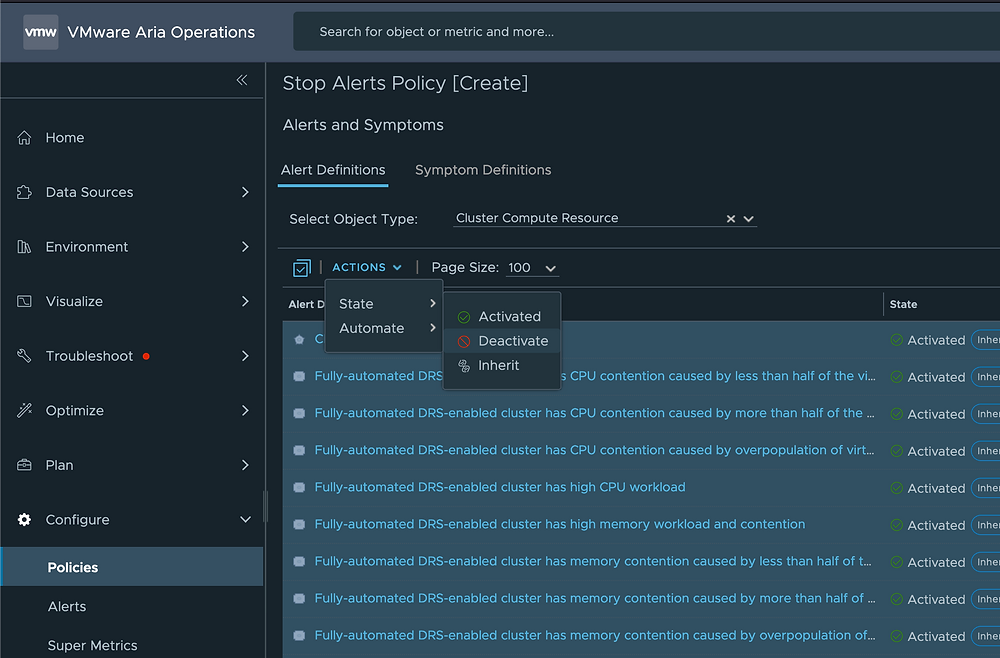1000x658 pixels.
Task: Click the Inherit gear icon in submenu
Action: pyautogui.click(x=464, y=366)
